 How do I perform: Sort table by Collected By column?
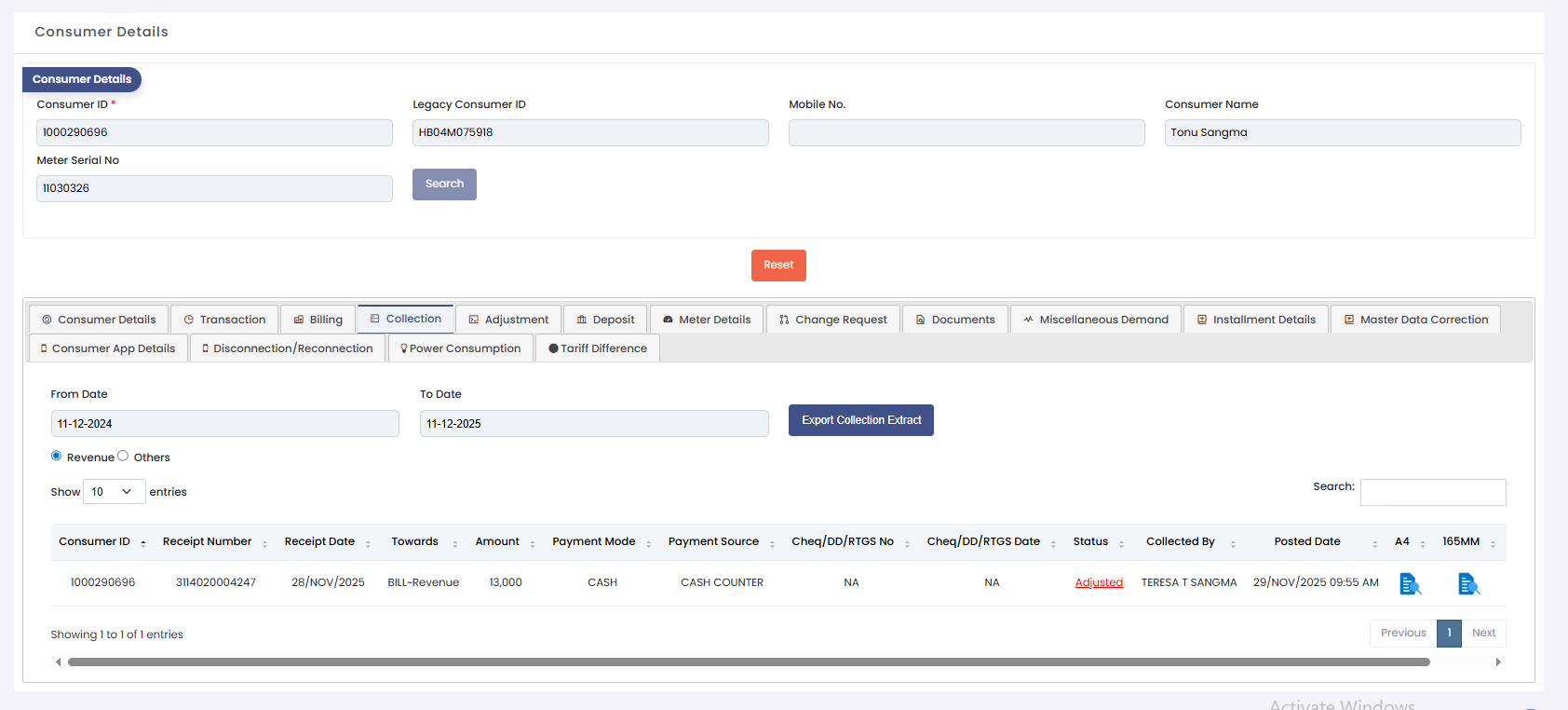pos(1189,541)
